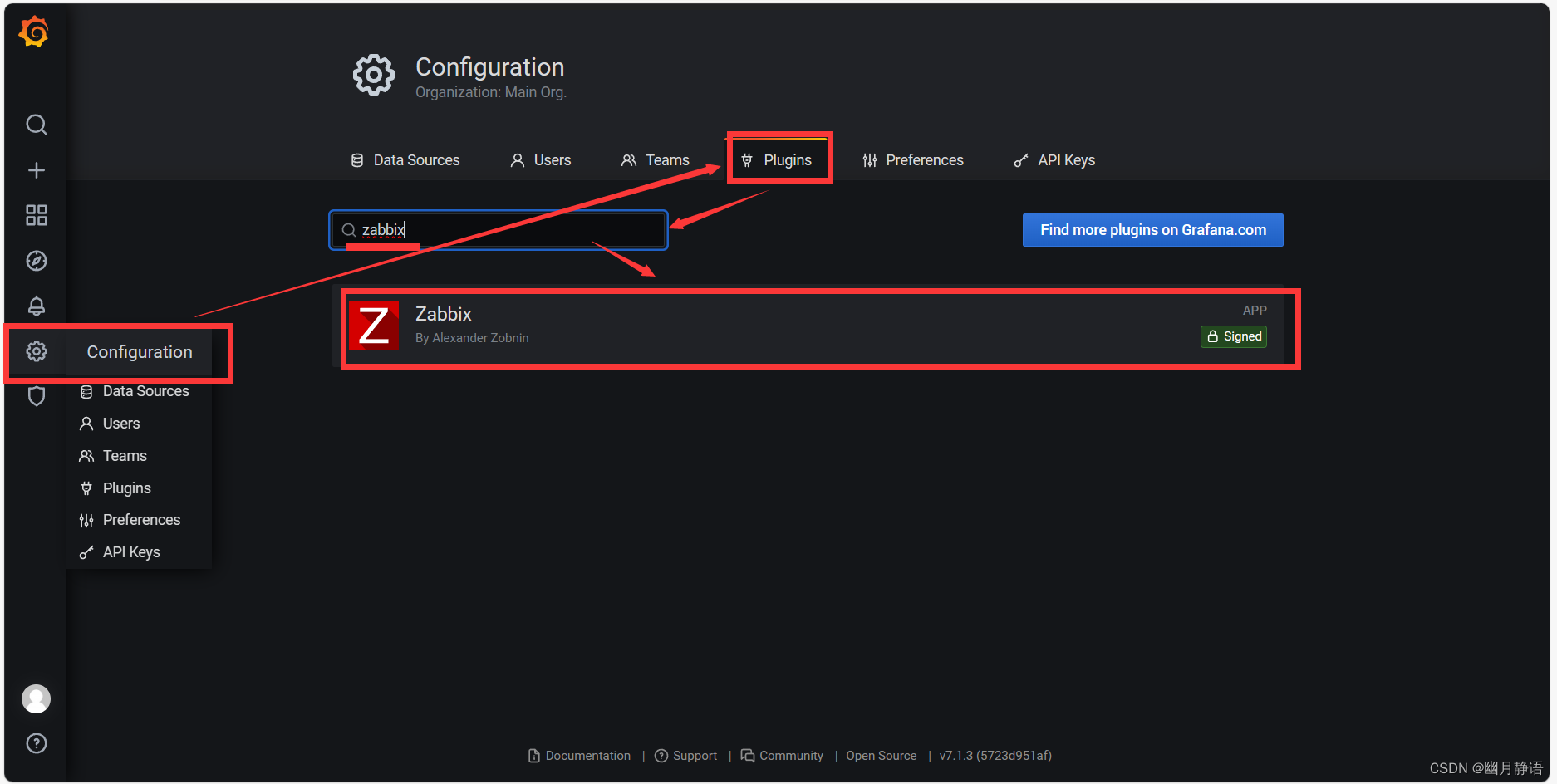Viewport: 1557px width, 784px height.
Task: Click the Configuration flyout menu title
Action: (140, 352)
